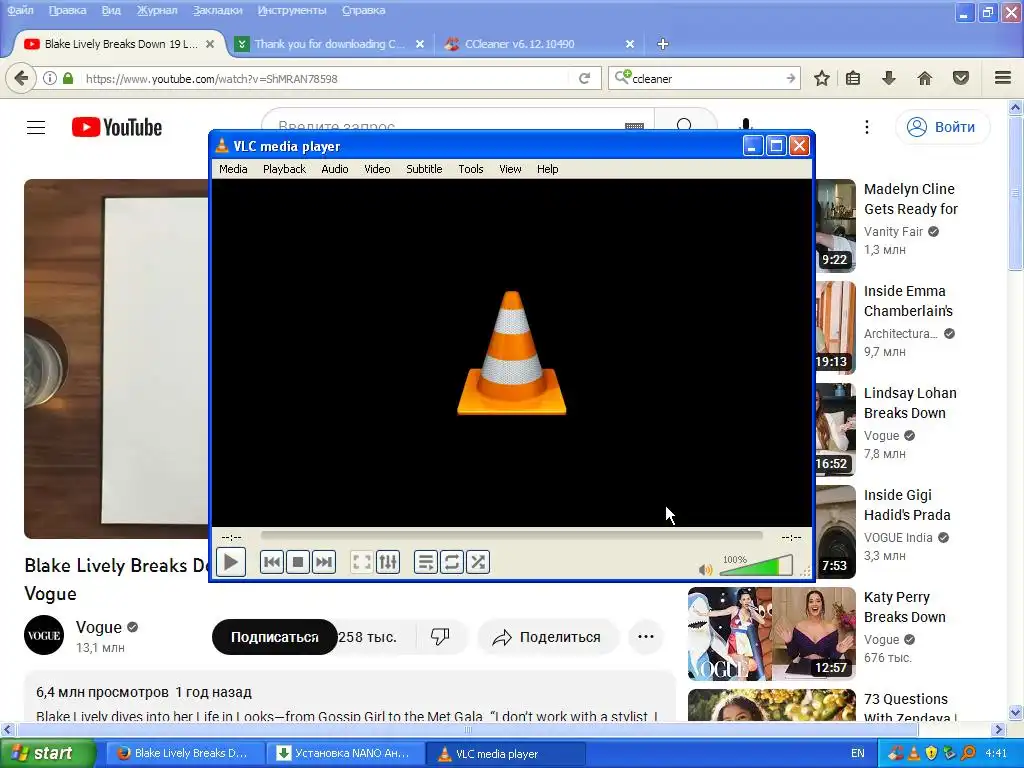Open a new browser tab
This screenshot has width=1024, height=768.
662,44
